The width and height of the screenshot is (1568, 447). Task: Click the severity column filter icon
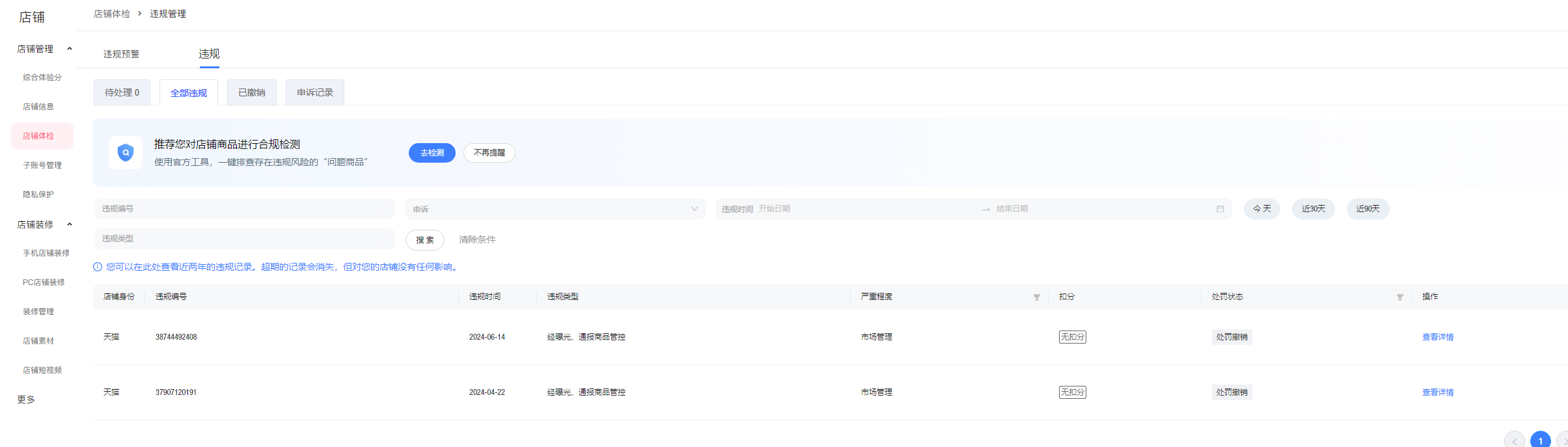[1036, 297]
